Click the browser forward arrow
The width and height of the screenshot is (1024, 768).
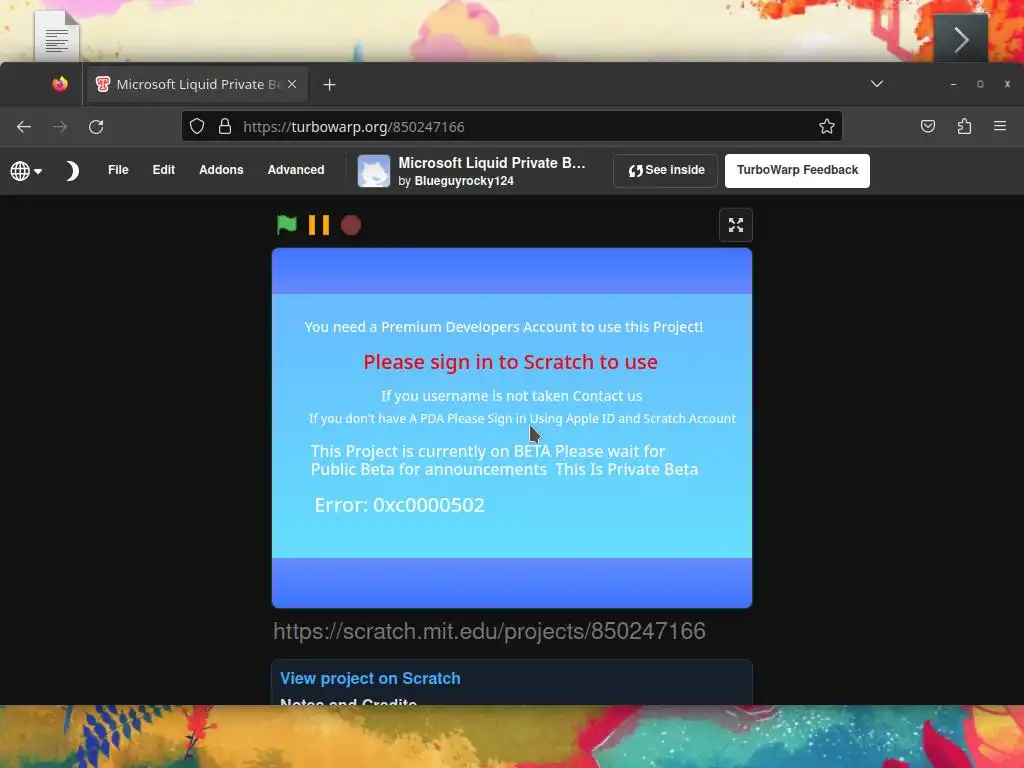pos(60,127)
